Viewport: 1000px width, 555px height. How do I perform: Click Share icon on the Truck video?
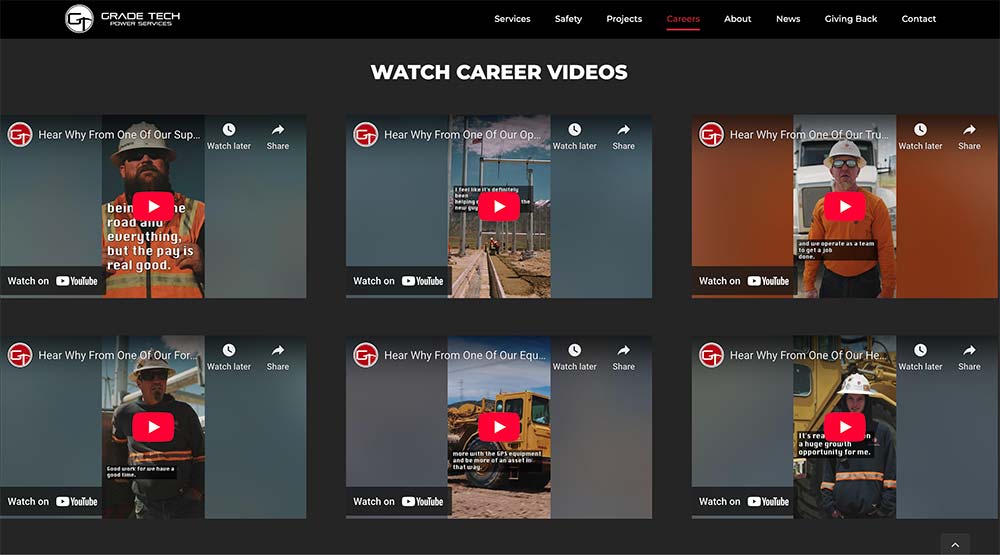click(x=969, y=136)
